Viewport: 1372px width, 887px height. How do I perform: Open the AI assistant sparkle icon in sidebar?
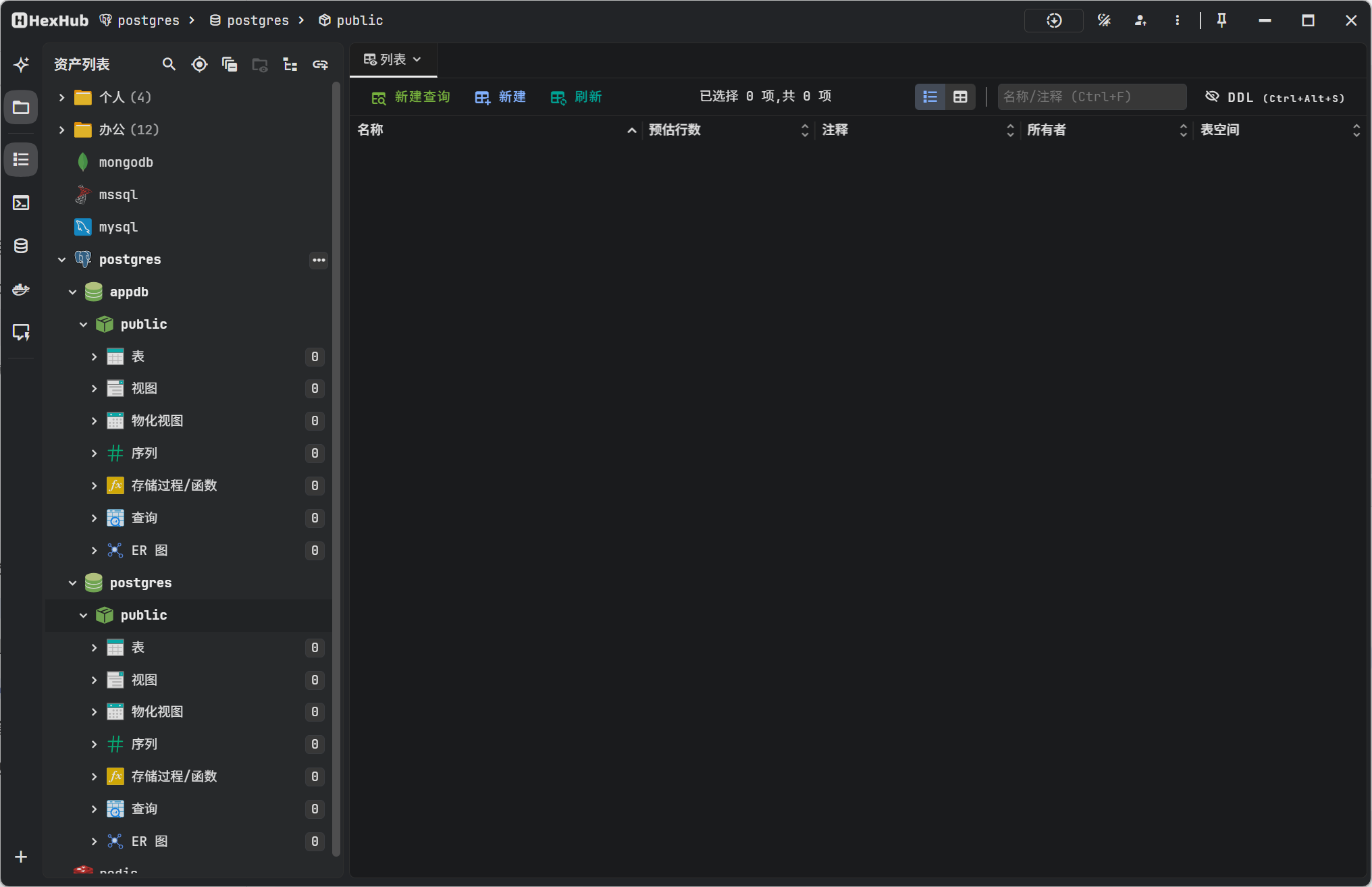click(x=21, y=65)
